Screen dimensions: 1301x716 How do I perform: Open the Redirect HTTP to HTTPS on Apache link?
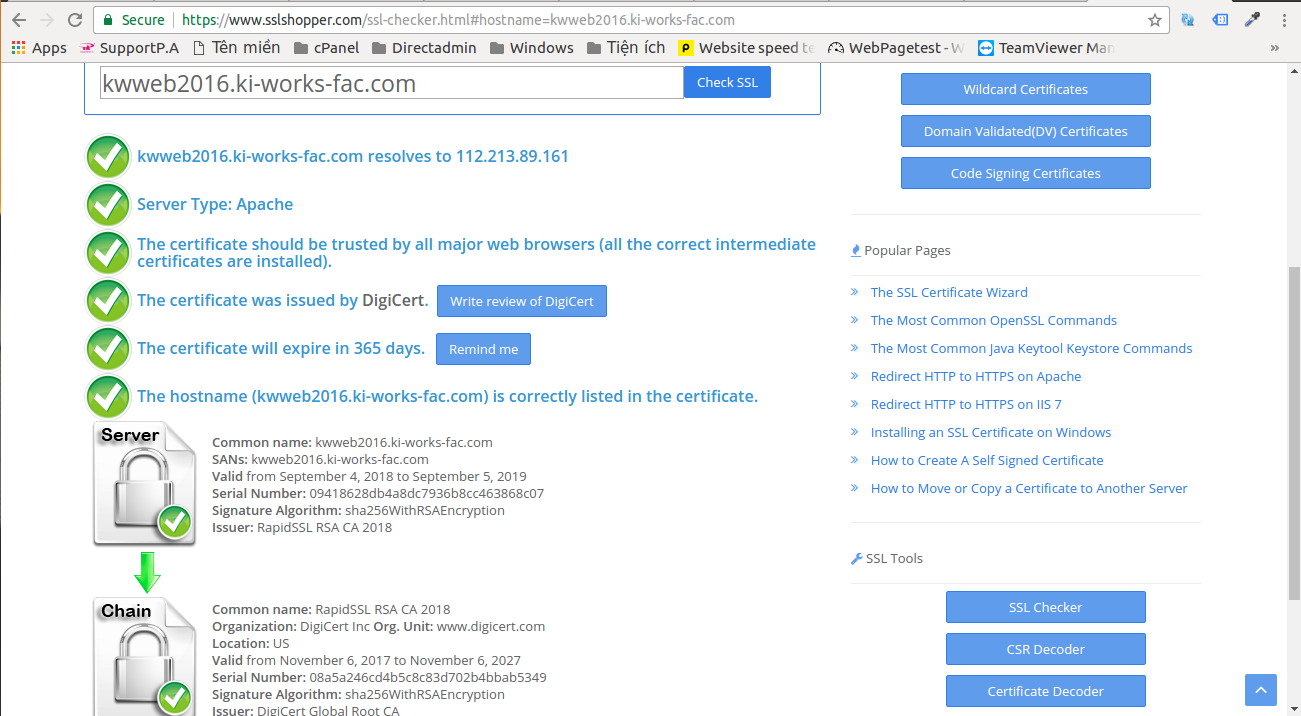point(975,377)
